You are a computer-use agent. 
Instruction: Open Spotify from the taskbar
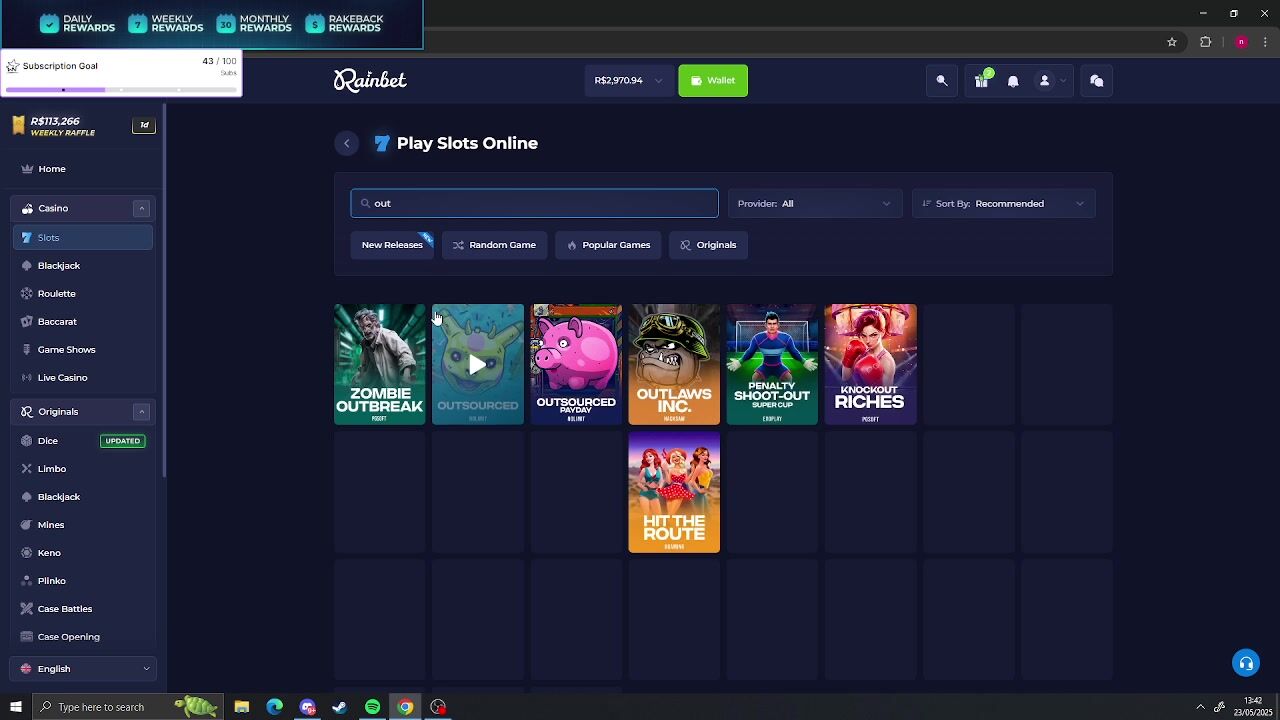click(x=372, y=707)
